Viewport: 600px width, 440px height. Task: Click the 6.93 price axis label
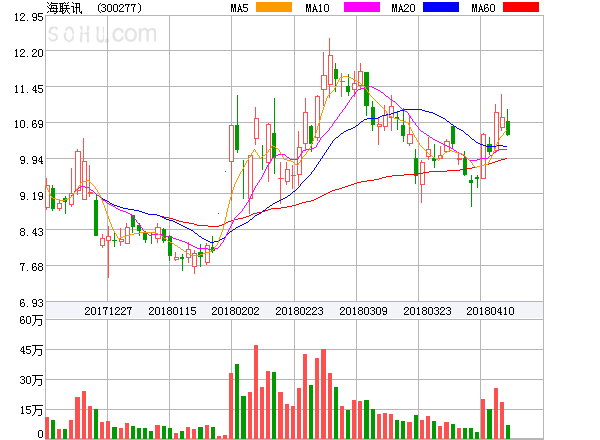[31, 303]
